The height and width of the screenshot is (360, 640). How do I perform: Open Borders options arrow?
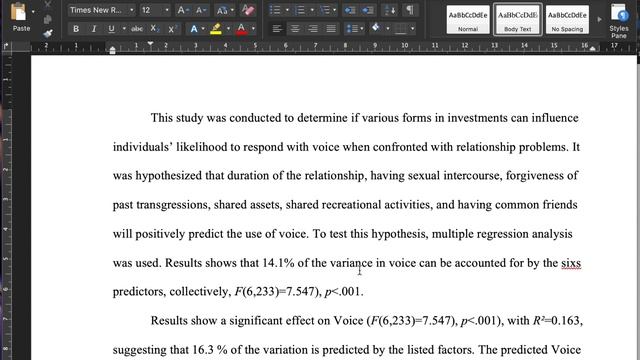coord(413,29)
